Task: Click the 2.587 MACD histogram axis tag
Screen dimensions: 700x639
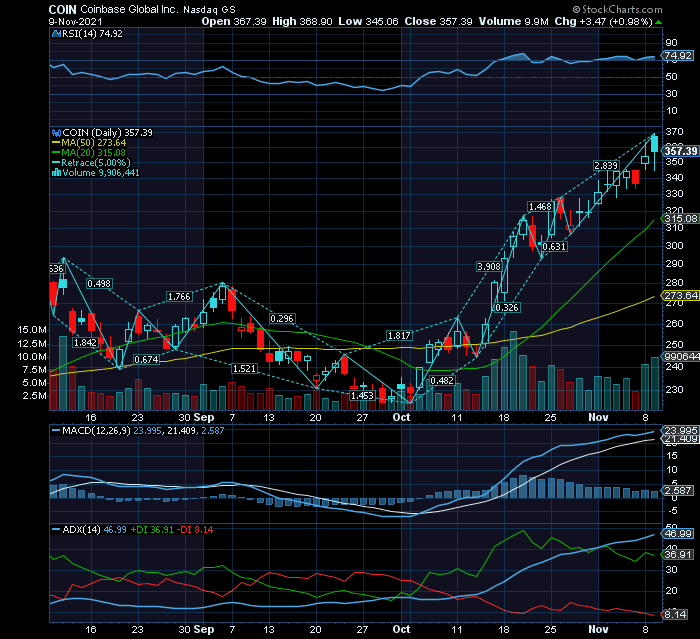Action: tap(678, 490)
